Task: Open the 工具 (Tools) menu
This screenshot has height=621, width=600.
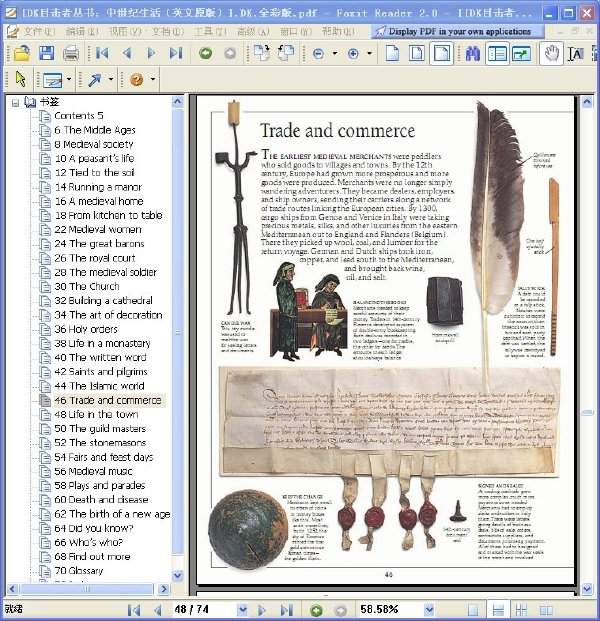Action: (210, 31)
